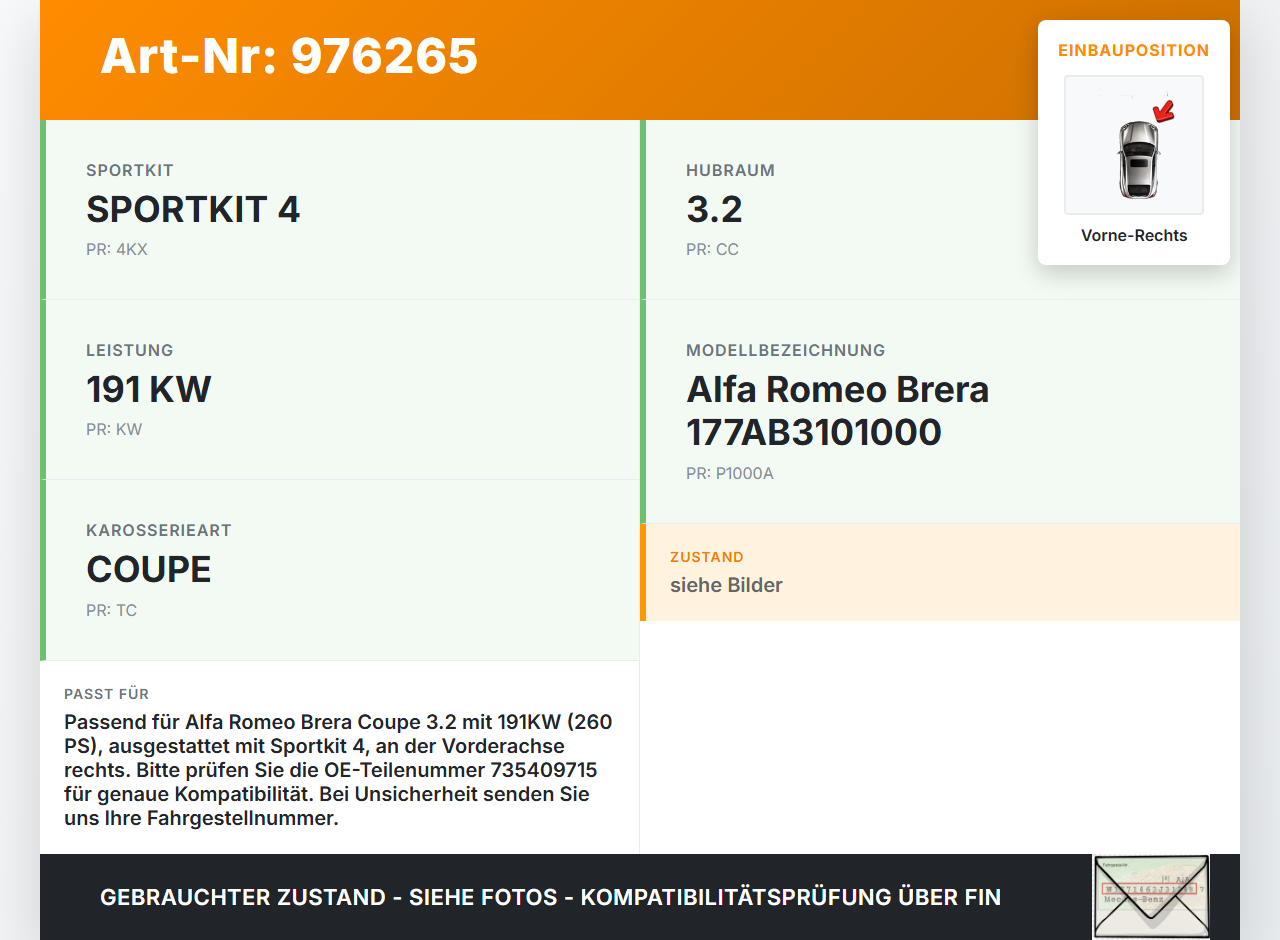Select the Hubraum value '3.2'
Viewport: 1280px width, 940px height.
712,210
